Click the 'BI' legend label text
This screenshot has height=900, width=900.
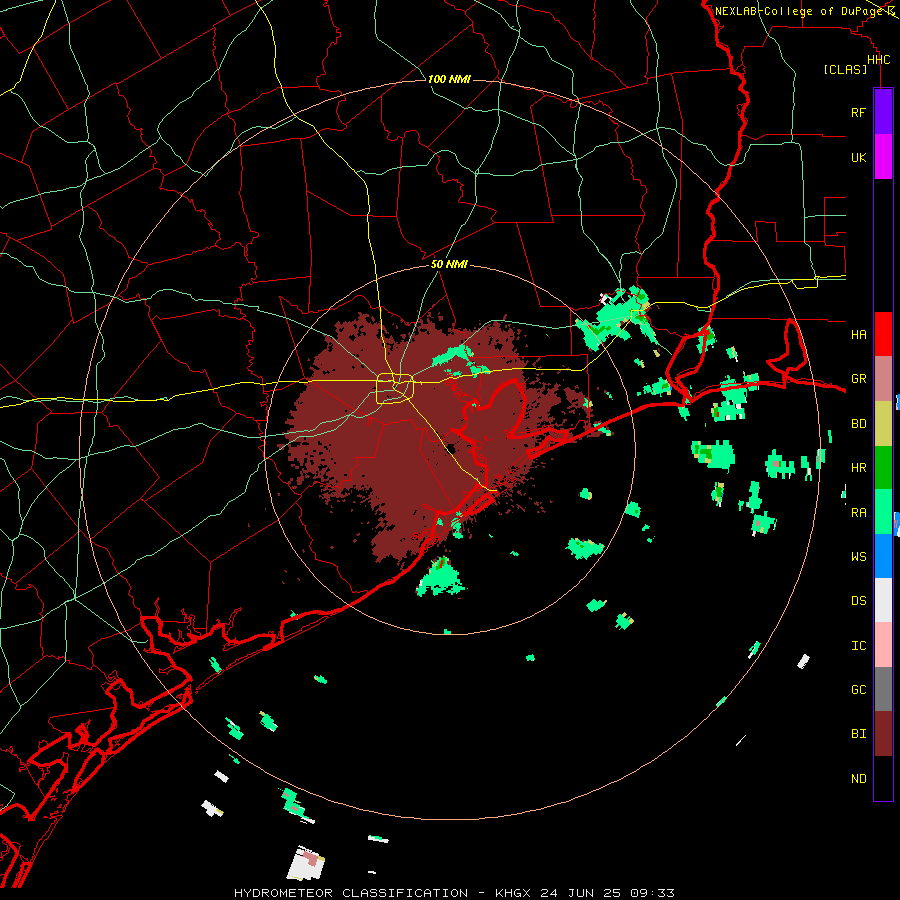858,734
